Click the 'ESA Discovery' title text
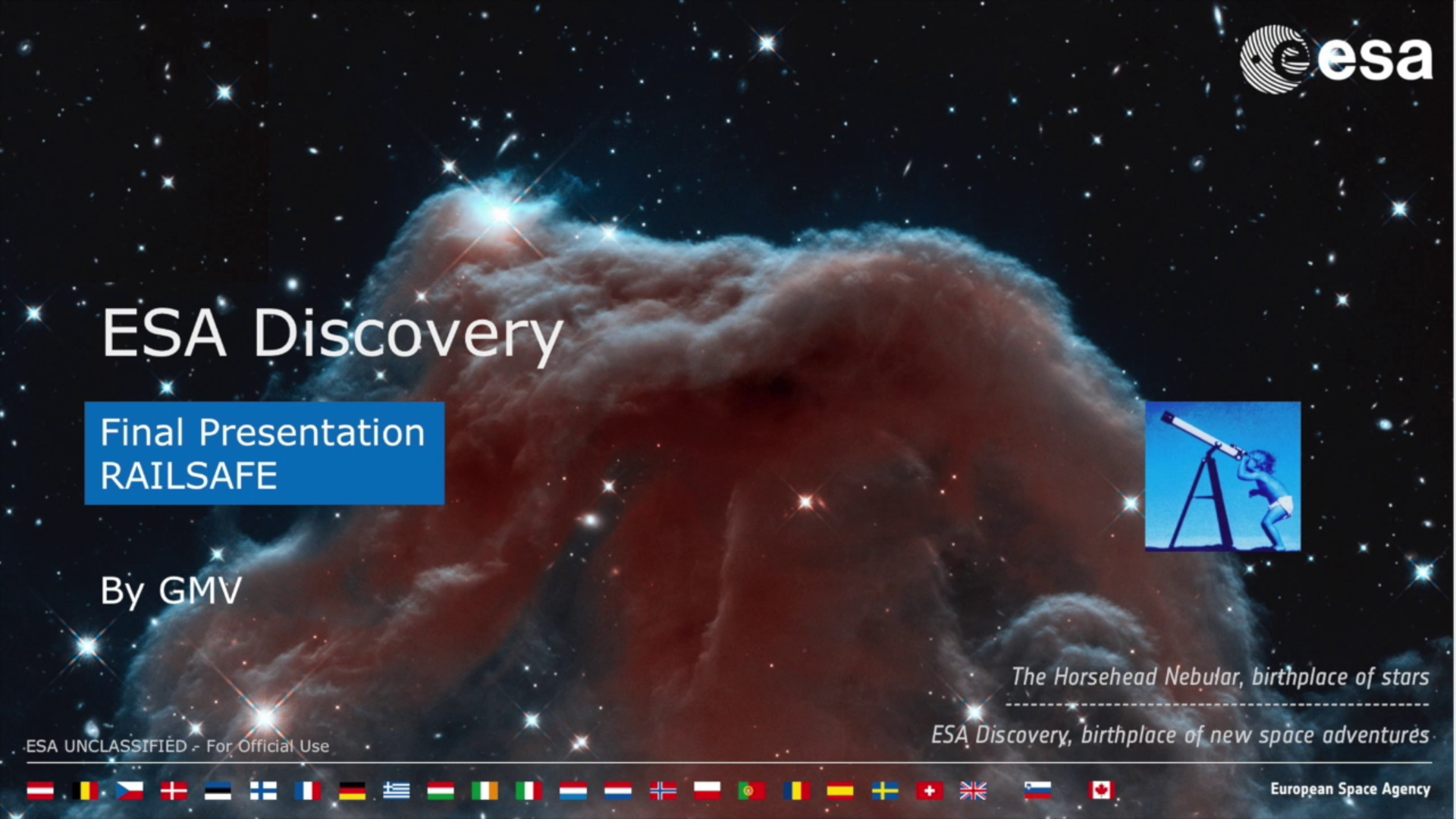The height and width of the screenshot is (819, 1456). coord(332,335)
